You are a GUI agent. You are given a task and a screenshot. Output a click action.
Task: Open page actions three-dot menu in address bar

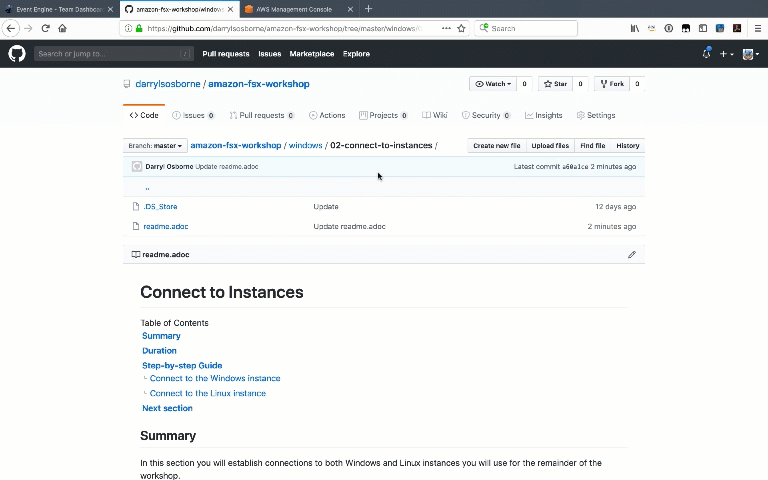(x=446, y=28)
